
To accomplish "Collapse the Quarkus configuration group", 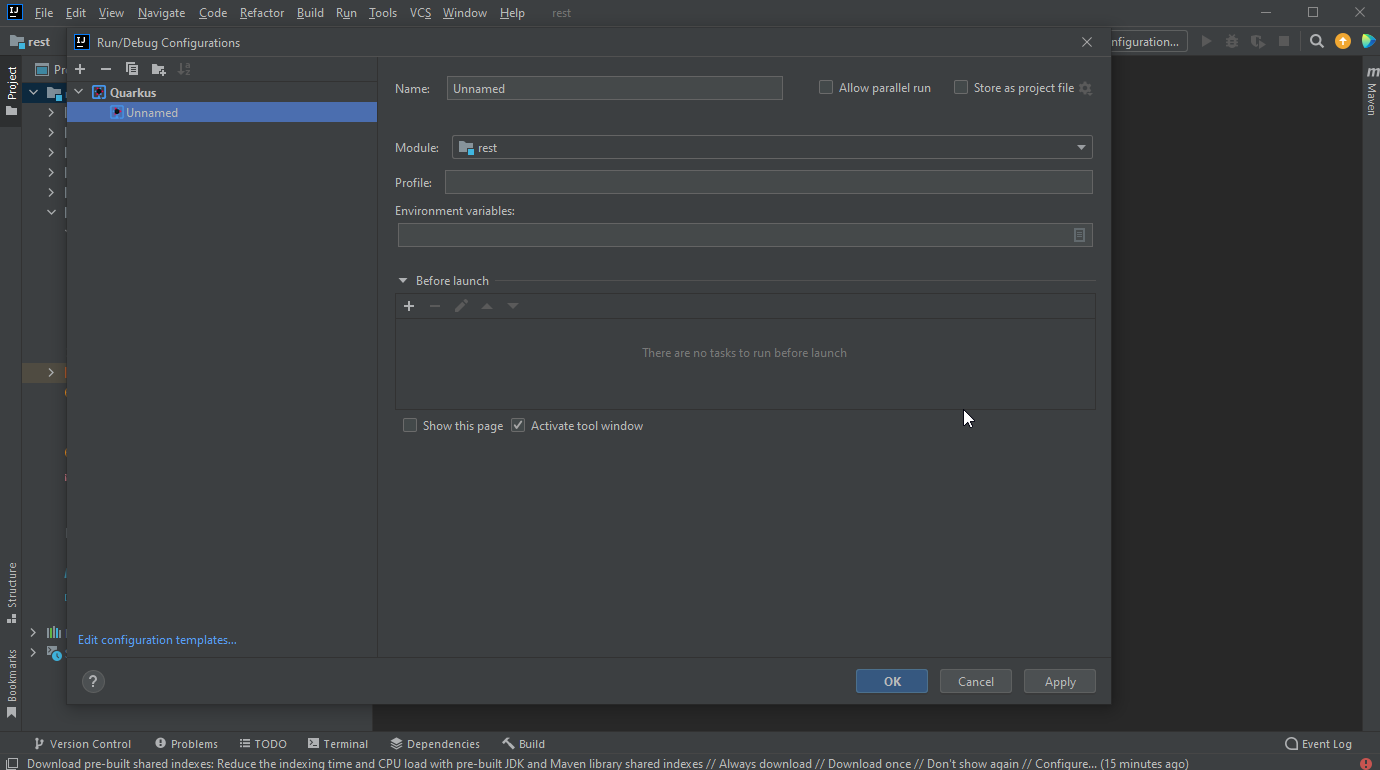I will point(78,91).
